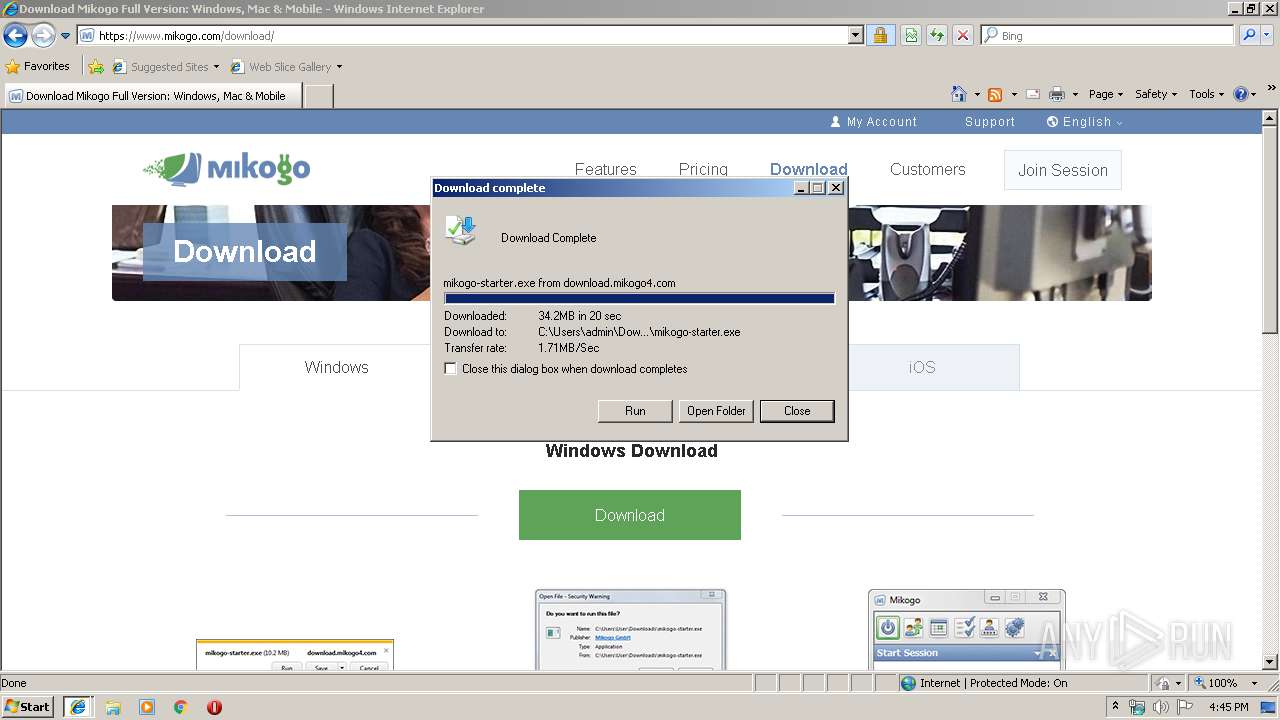Click the green Download button
The height and width of the screenshot is (720, 1280).
click(630, 515)
